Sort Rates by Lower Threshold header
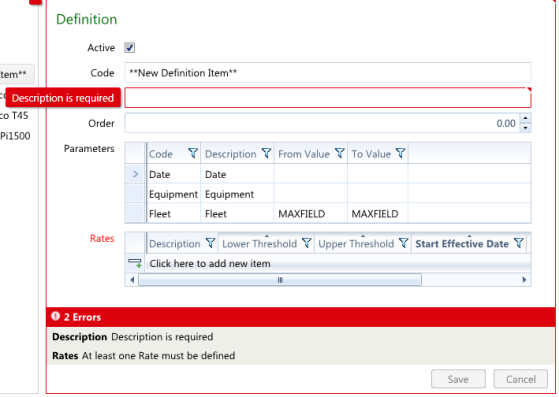The width and height of the screenshot is (559, 397). point(260,244)
